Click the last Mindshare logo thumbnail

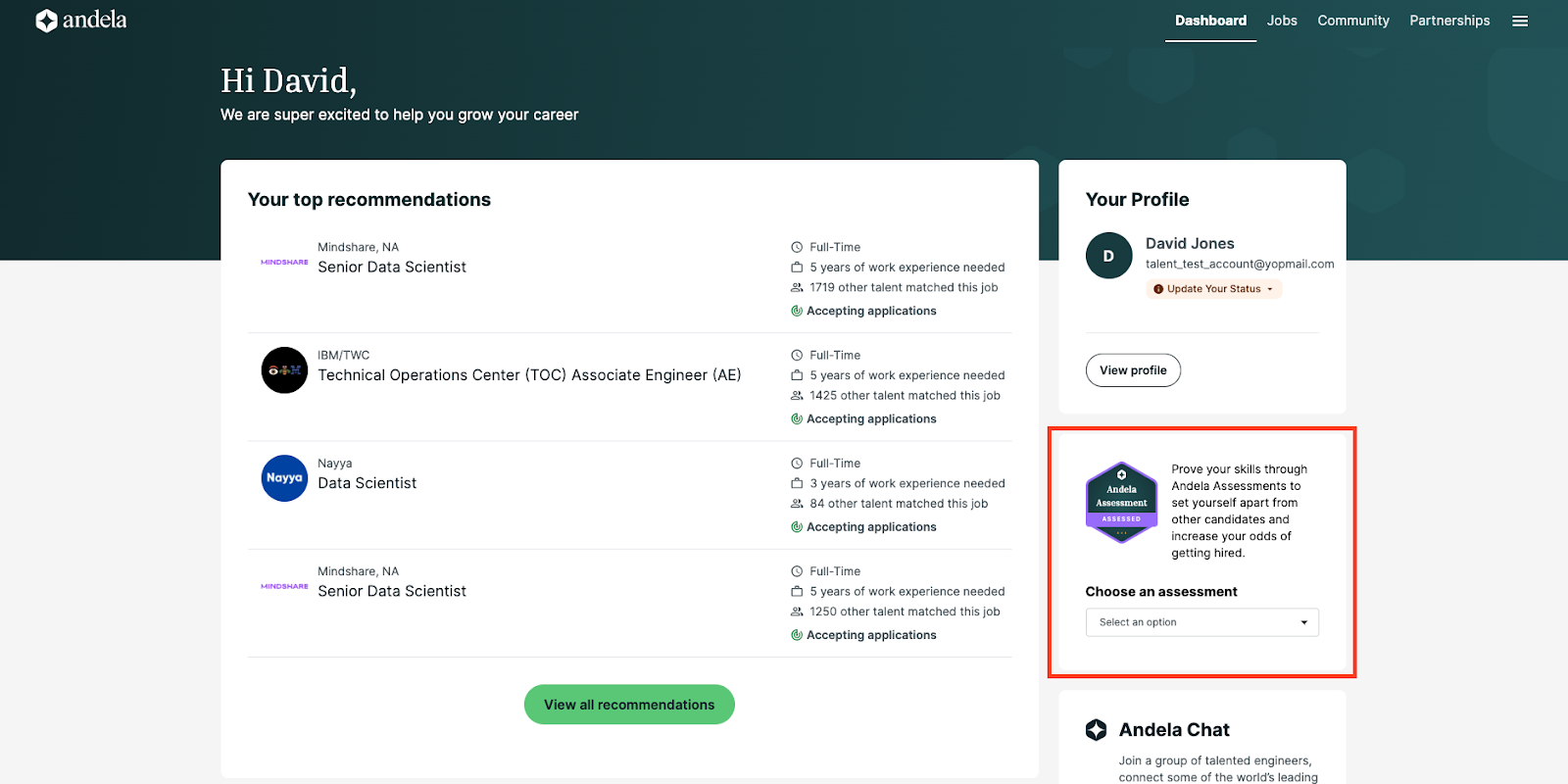point(284,586)
